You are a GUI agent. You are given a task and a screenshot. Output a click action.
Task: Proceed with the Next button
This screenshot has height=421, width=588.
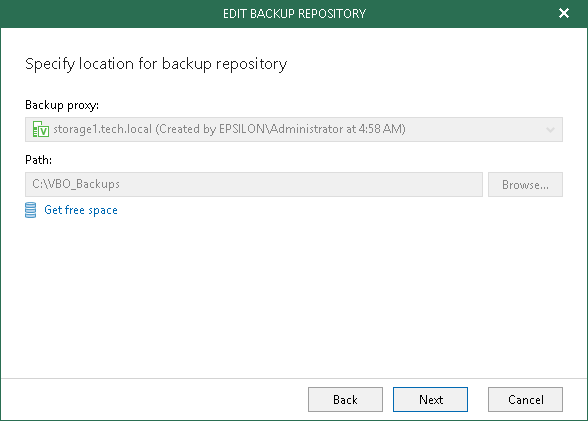click(x=430, y=400)
